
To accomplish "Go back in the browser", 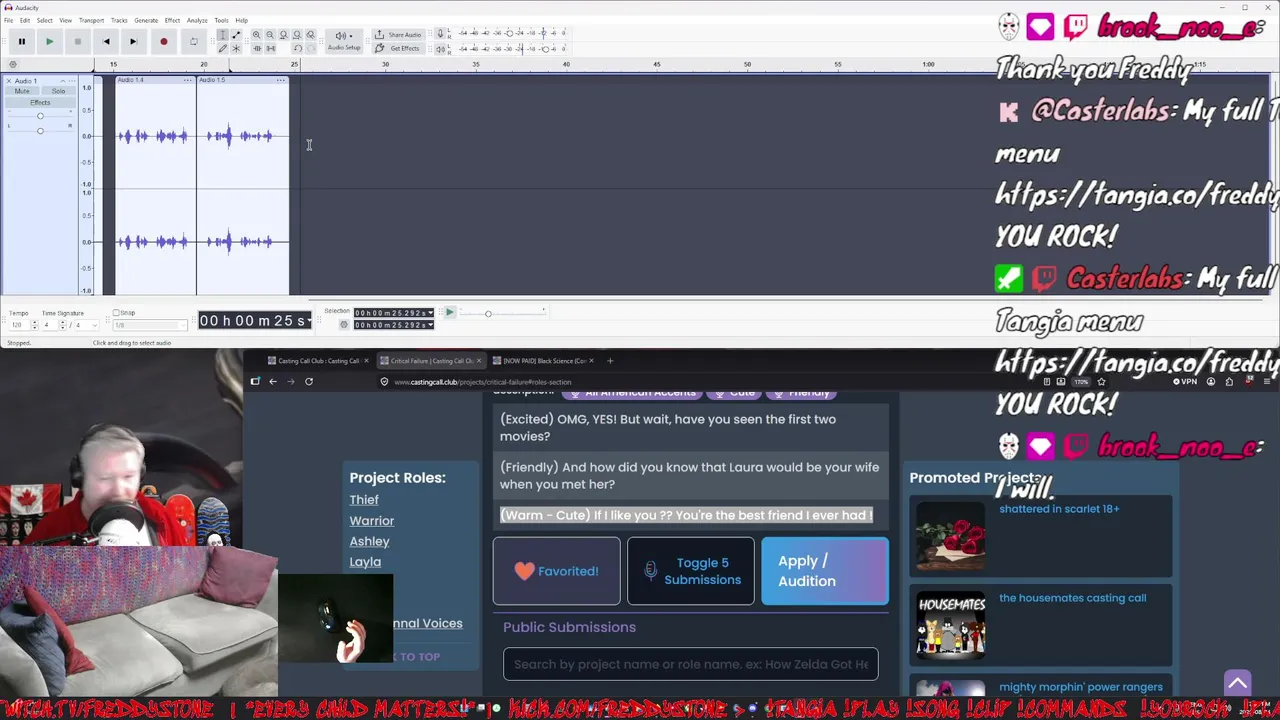I will click(272, 381).
